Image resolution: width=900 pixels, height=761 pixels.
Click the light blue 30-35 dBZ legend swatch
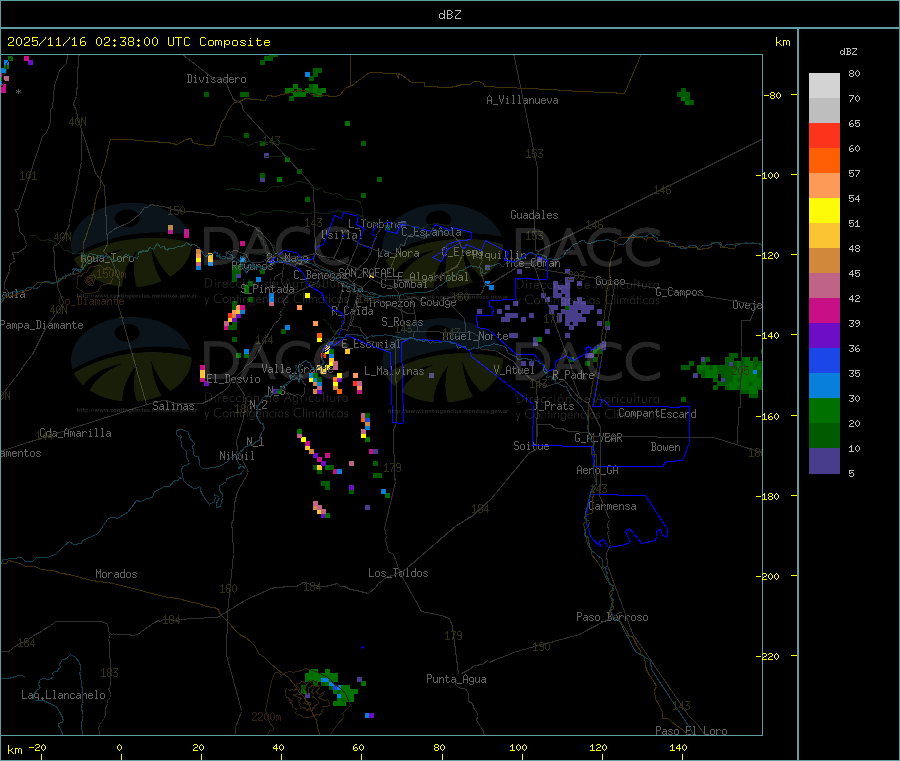(824, 386)
